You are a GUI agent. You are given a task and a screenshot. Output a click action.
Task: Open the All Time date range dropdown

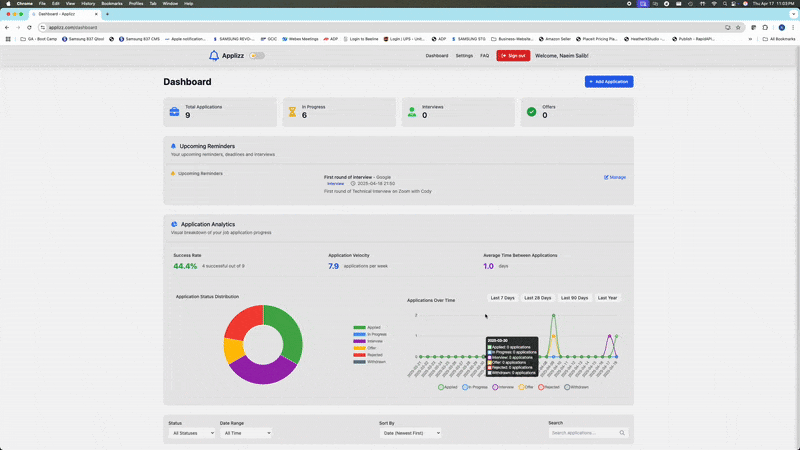pos(246,433)
